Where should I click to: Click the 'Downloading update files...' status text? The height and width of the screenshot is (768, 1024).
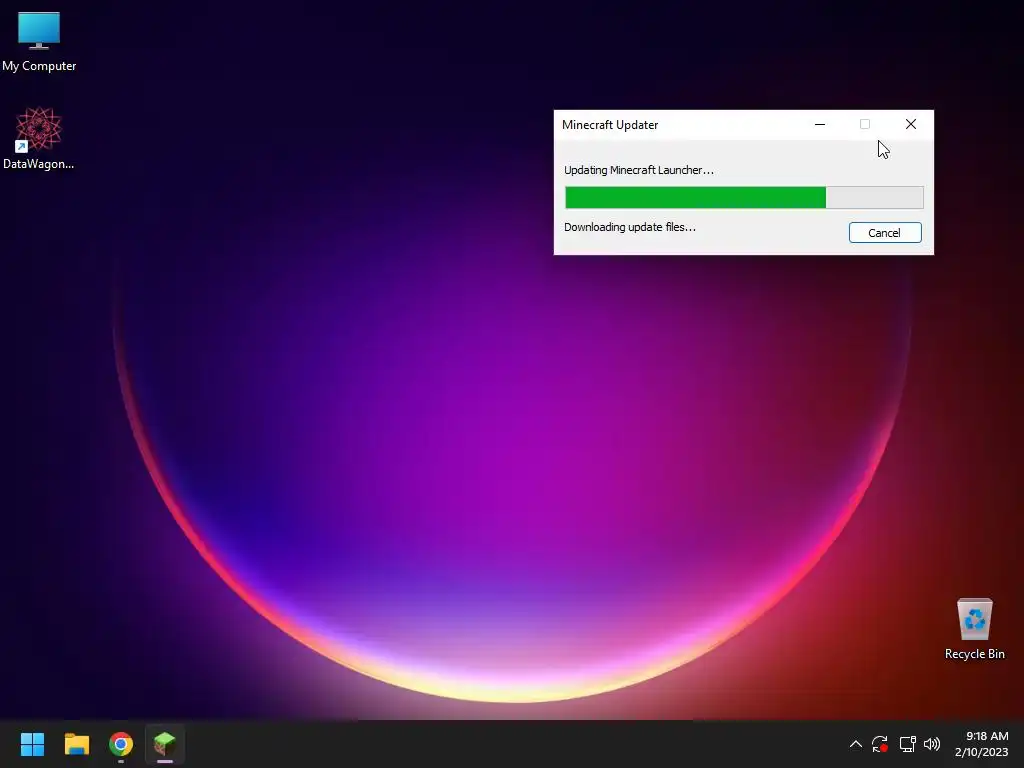click(630, 227)
